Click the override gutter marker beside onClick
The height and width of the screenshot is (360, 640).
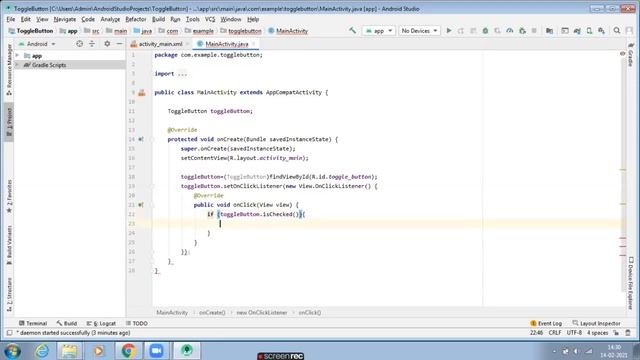click(141, 205)
